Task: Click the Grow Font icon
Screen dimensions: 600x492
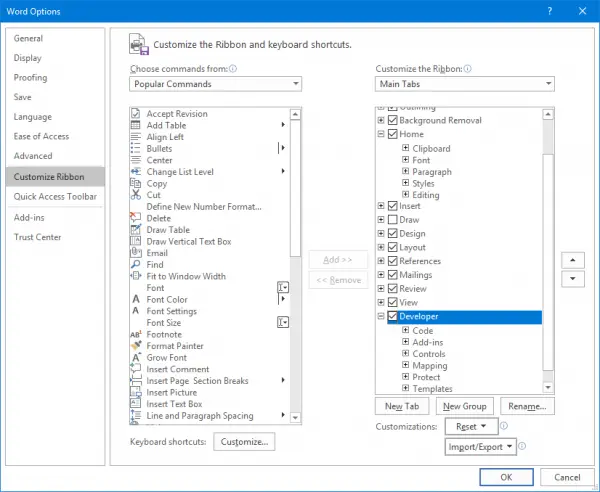Action: click(135, 357)
